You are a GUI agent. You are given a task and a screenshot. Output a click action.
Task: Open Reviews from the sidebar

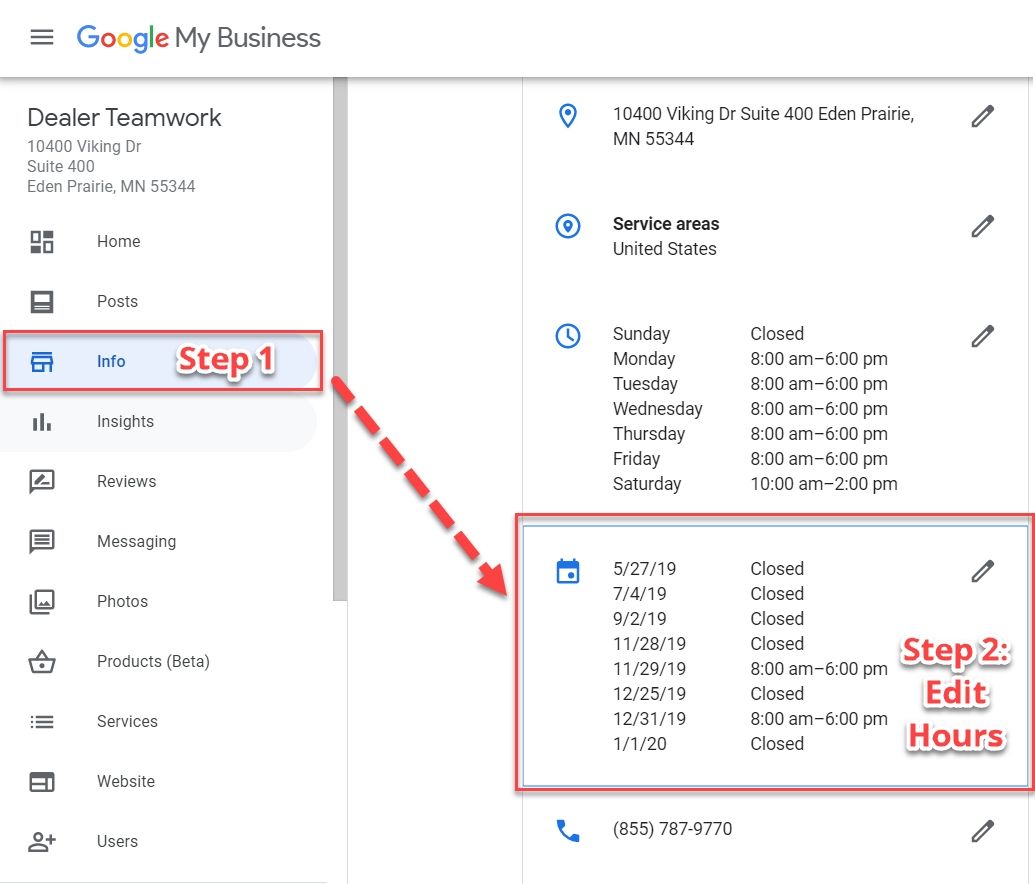(126, 482)
